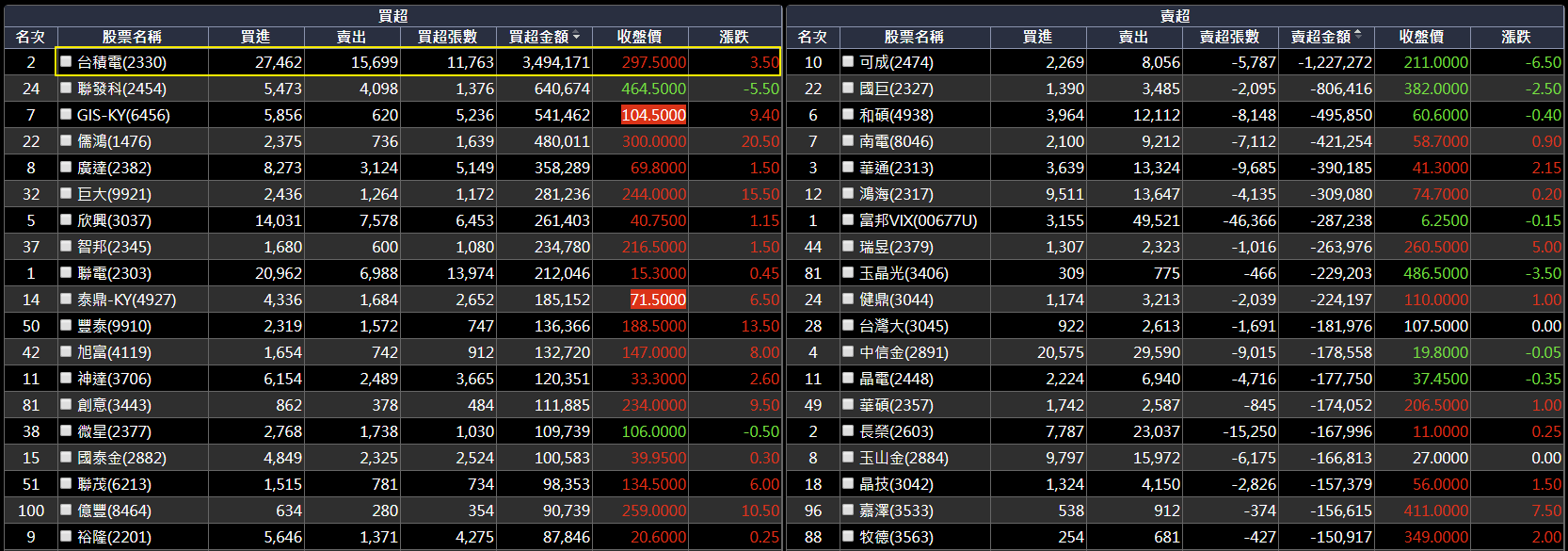Click 收盤價 header in 買超 table
The height and width of the screenshot is (551, 1568).
point(639,37)
